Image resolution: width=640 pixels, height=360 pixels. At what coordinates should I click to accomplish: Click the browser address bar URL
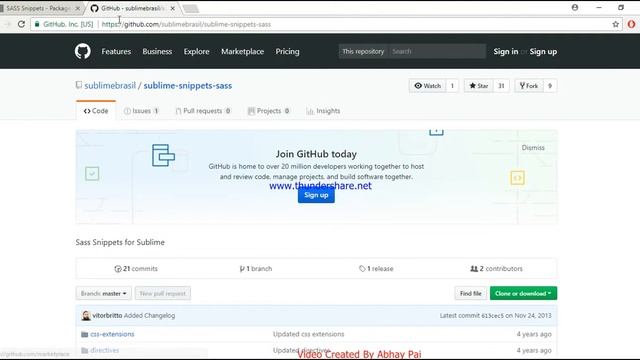pos(186,24)
